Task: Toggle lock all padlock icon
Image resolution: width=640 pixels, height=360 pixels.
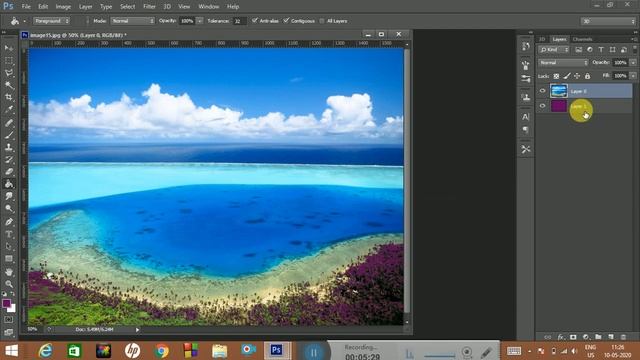Action: [587, 76]
